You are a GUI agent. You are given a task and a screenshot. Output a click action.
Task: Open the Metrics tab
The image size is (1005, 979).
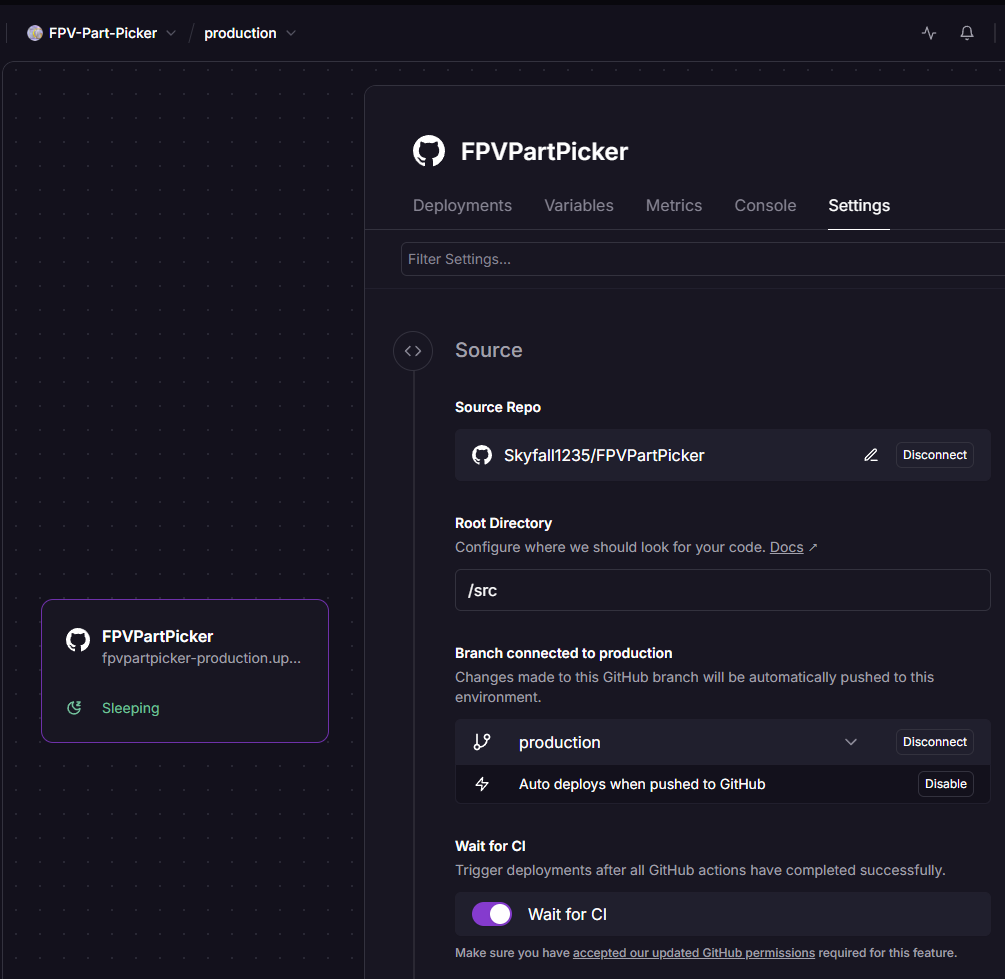click(x=674, y=205)
